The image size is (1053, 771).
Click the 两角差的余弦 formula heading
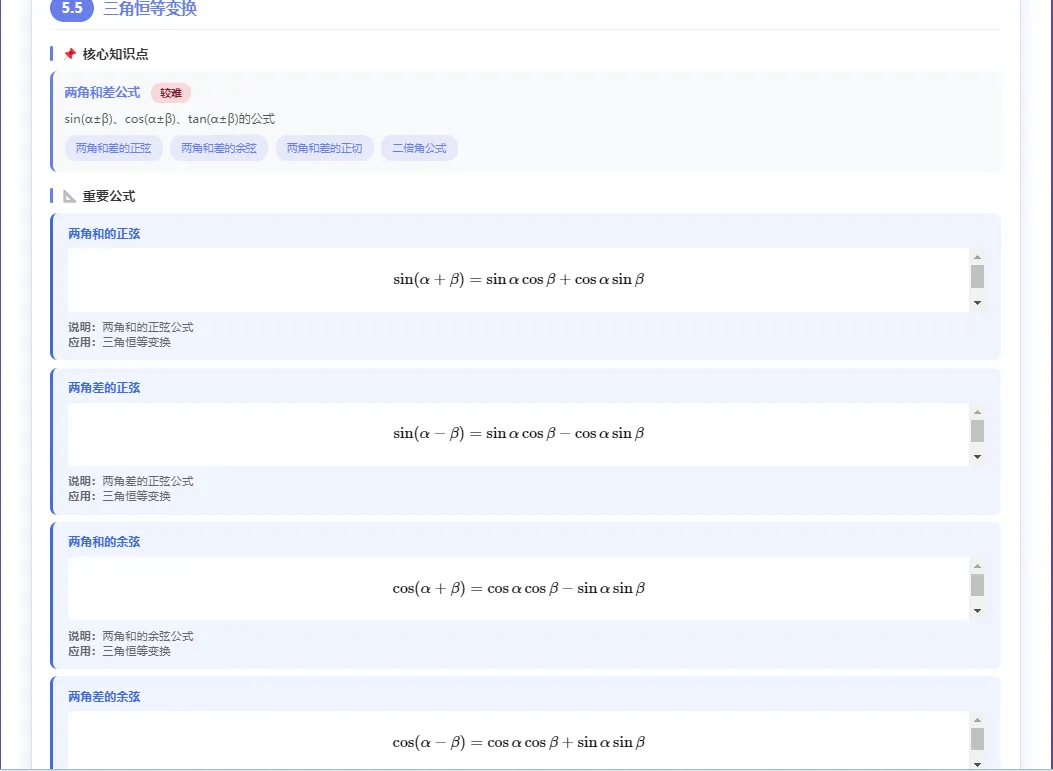coord(104,696)
